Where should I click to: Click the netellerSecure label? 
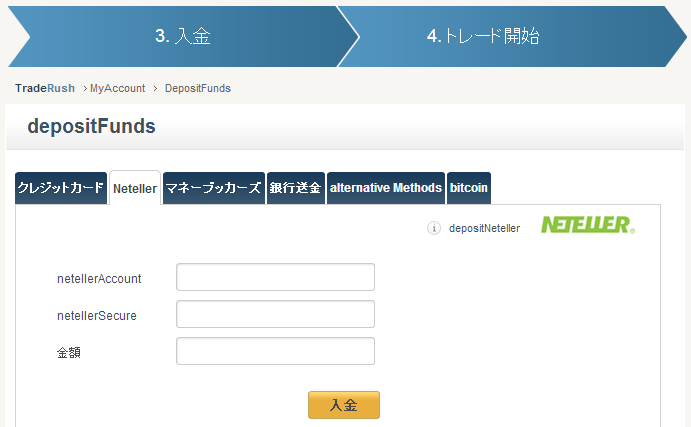coord(97,316)
